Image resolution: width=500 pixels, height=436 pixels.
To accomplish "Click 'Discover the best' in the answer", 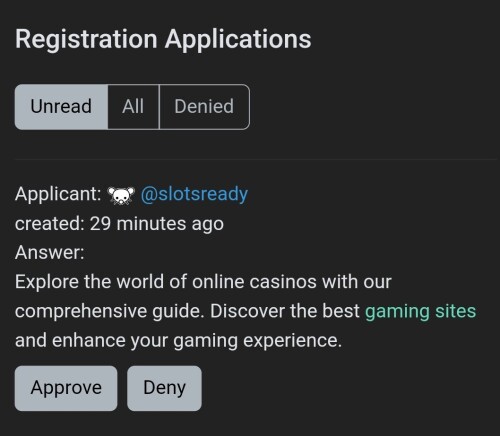I will point(285,311).
